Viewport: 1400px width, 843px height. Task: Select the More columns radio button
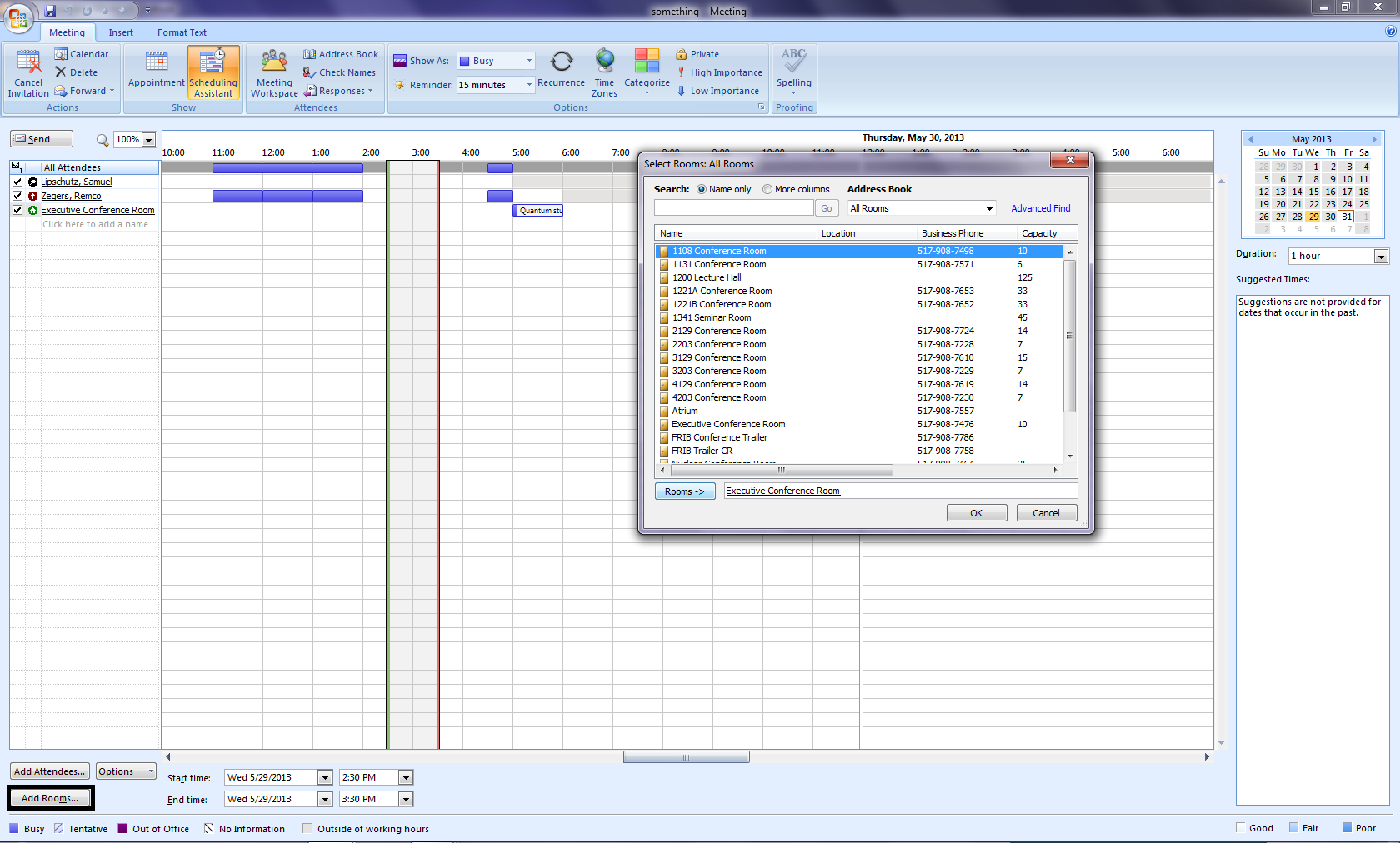point(767,189)
